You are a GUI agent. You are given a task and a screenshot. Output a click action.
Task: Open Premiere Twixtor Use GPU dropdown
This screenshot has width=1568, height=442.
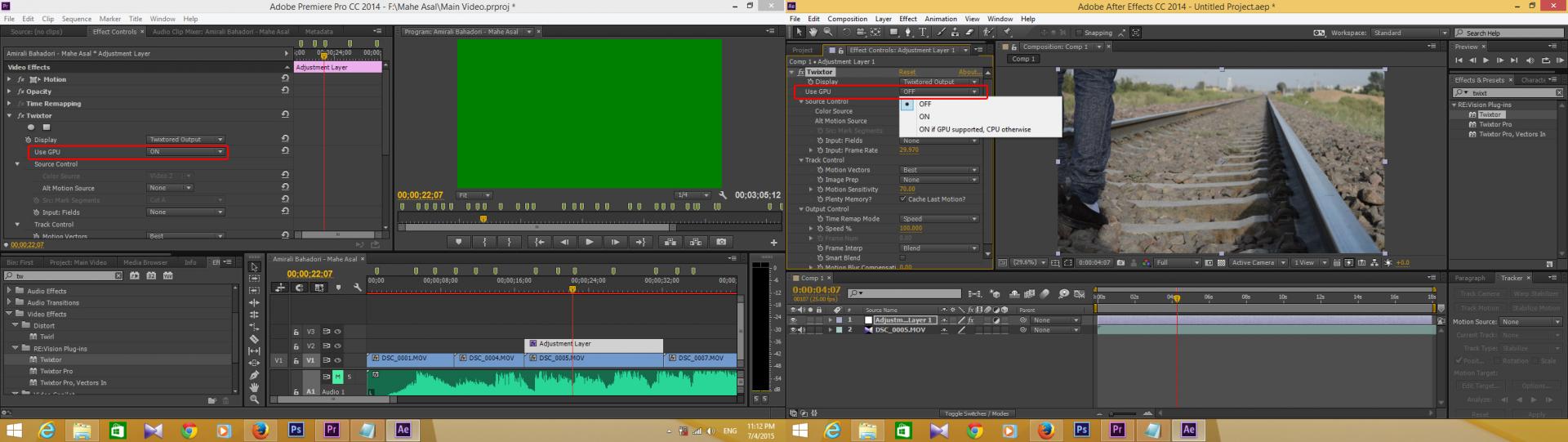point(186,151)
